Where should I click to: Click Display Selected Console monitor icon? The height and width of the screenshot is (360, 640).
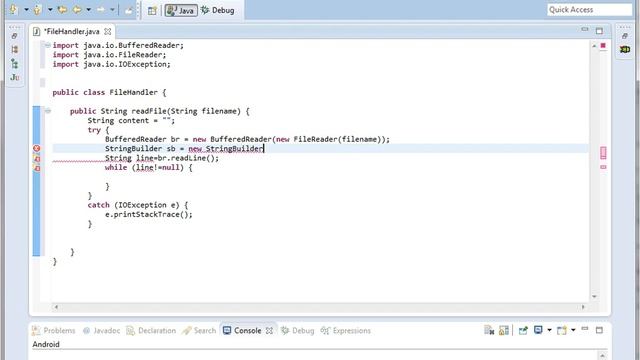538,330
